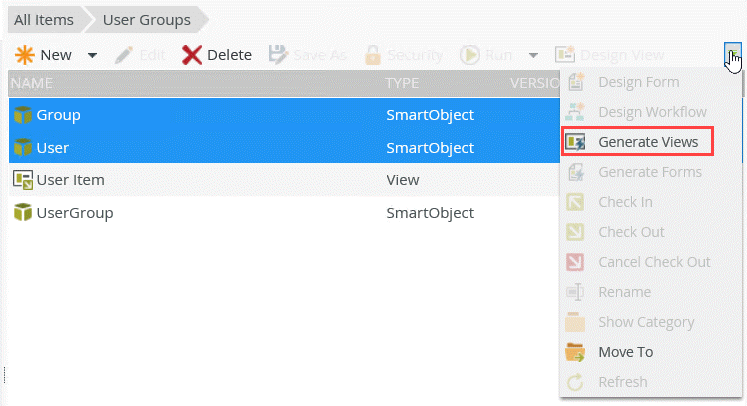Image resolution: width=747 pixels, height=406 pixels.
Task: Click the Generate Views icon in menu
Action: tap(575, 142)
